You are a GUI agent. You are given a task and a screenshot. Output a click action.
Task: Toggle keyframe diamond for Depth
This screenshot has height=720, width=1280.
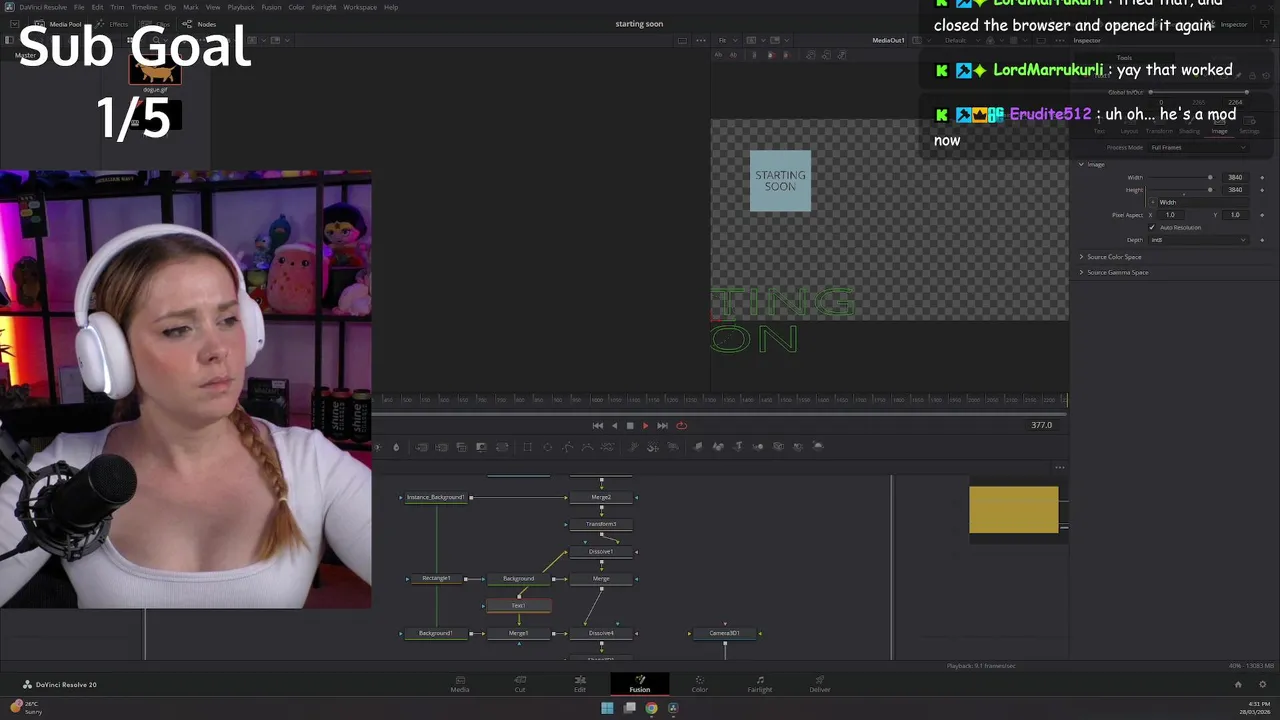[1262, 240]
